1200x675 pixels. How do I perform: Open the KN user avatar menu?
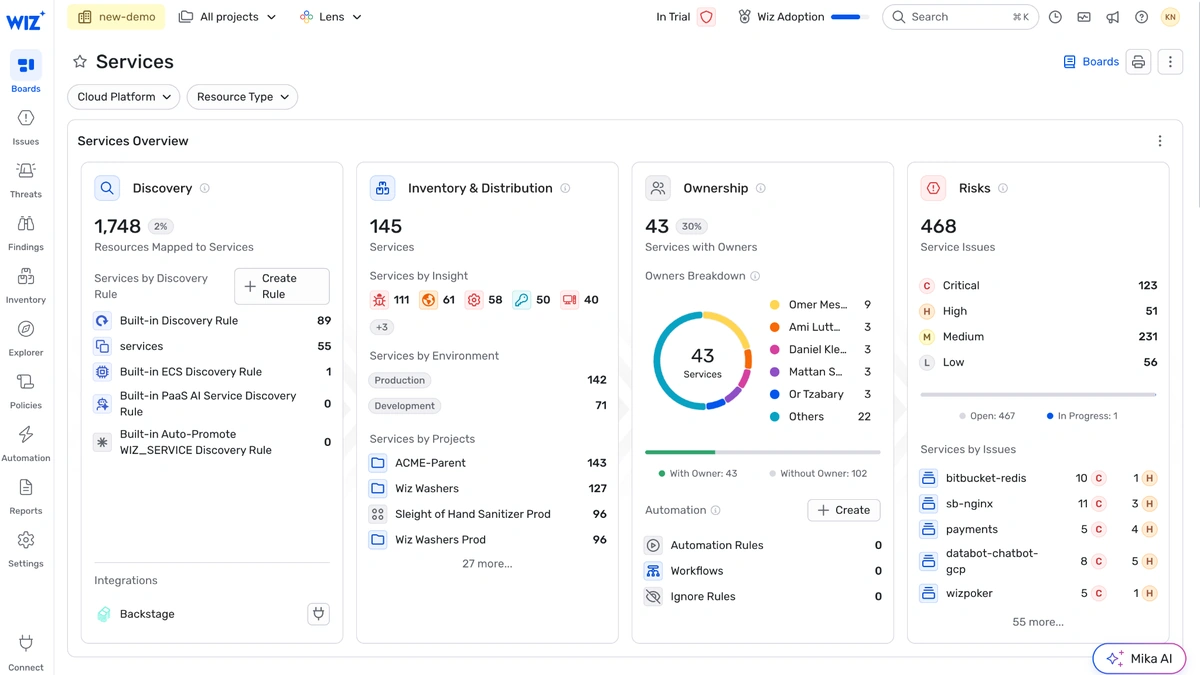tap(1170, 17)
